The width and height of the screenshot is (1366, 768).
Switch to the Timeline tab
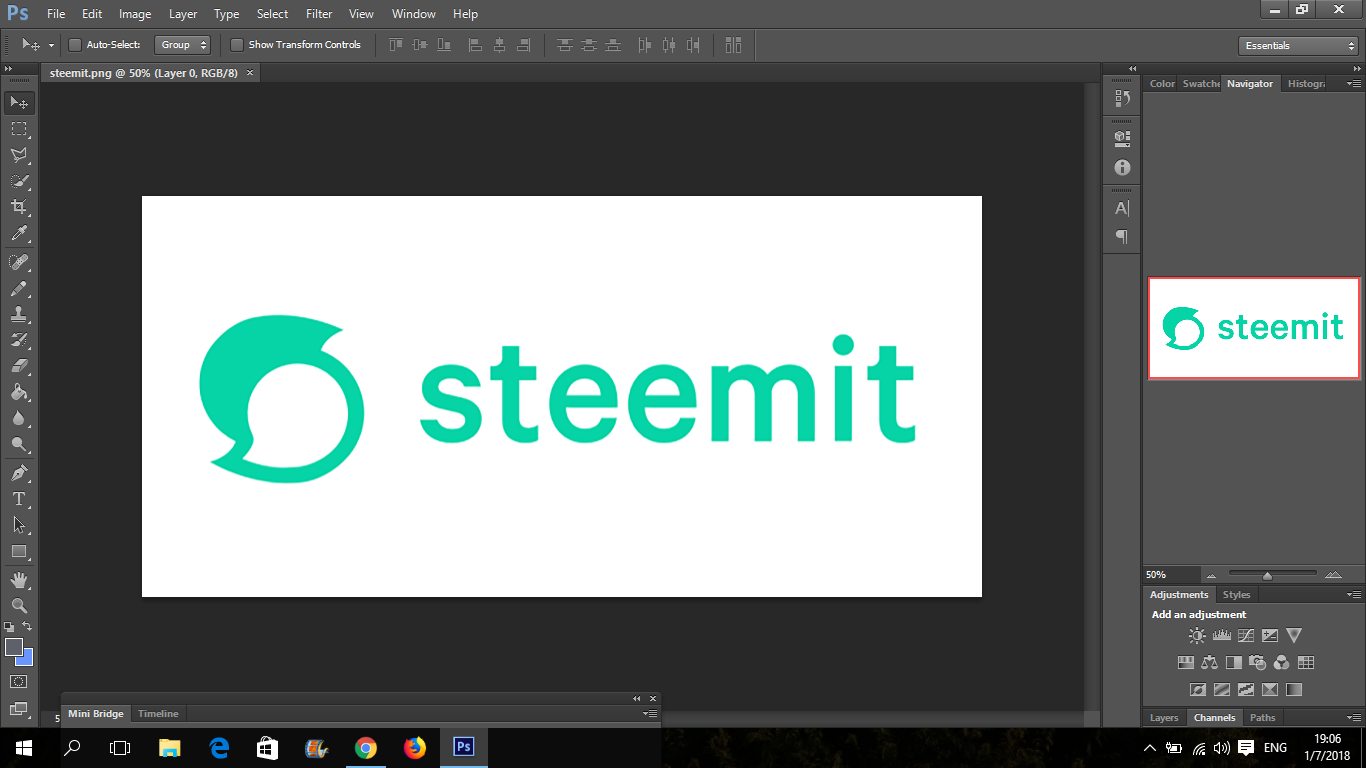click(x=158, y=714)
